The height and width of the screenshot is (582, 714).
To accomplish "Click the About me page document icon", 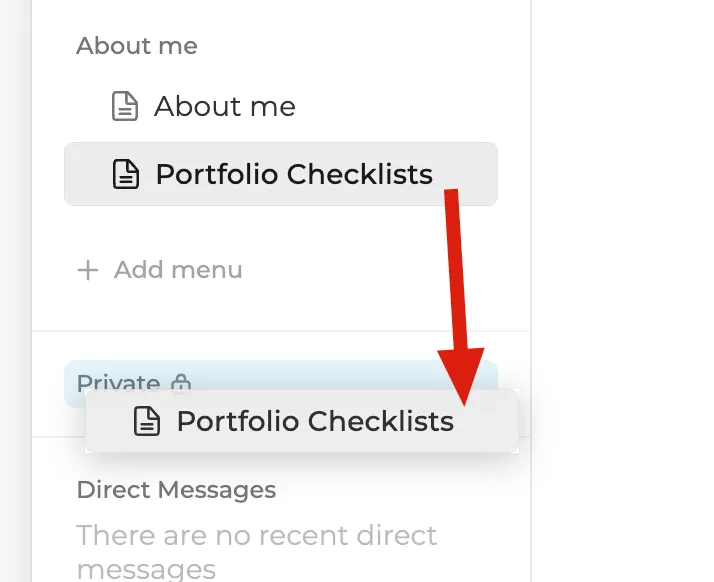I will pos(125,106).
